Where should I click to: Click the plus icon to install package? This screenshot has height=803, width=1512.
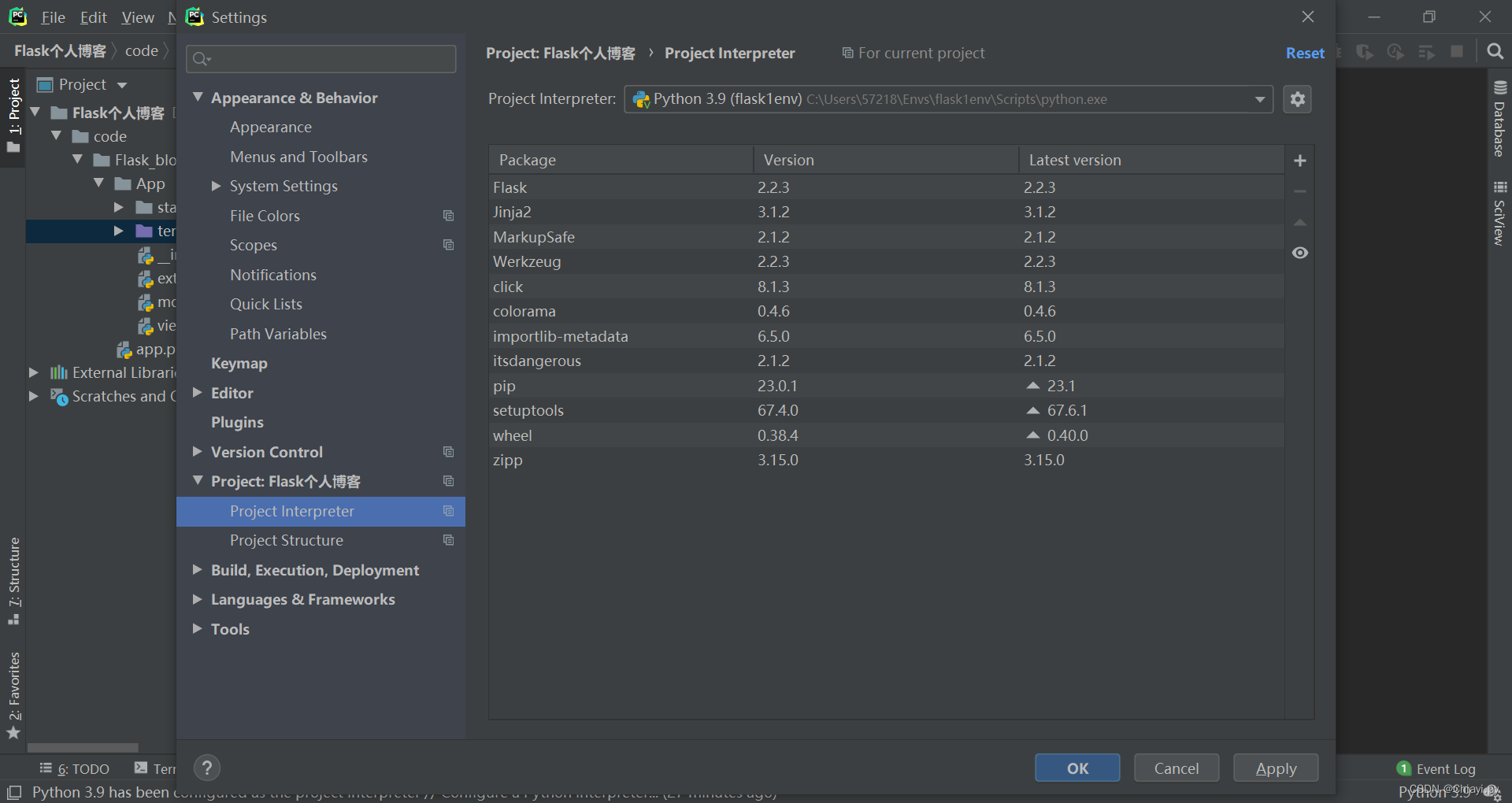click(1300, 161)
